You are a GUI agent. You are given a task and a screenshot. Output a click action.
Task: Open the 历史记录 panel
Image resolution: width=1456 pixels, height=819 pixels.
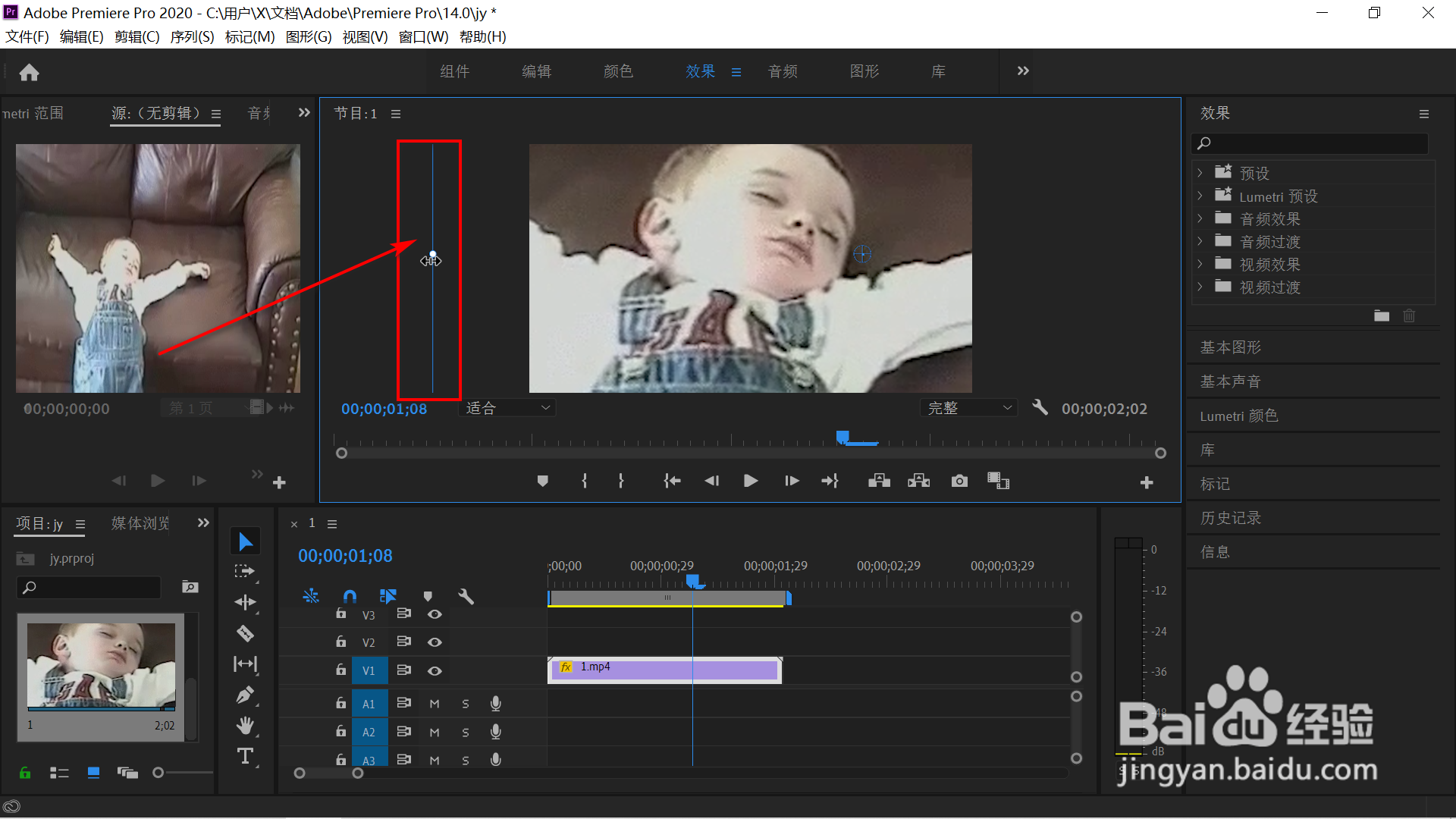pyautogui.click(x=1230, y=518)
